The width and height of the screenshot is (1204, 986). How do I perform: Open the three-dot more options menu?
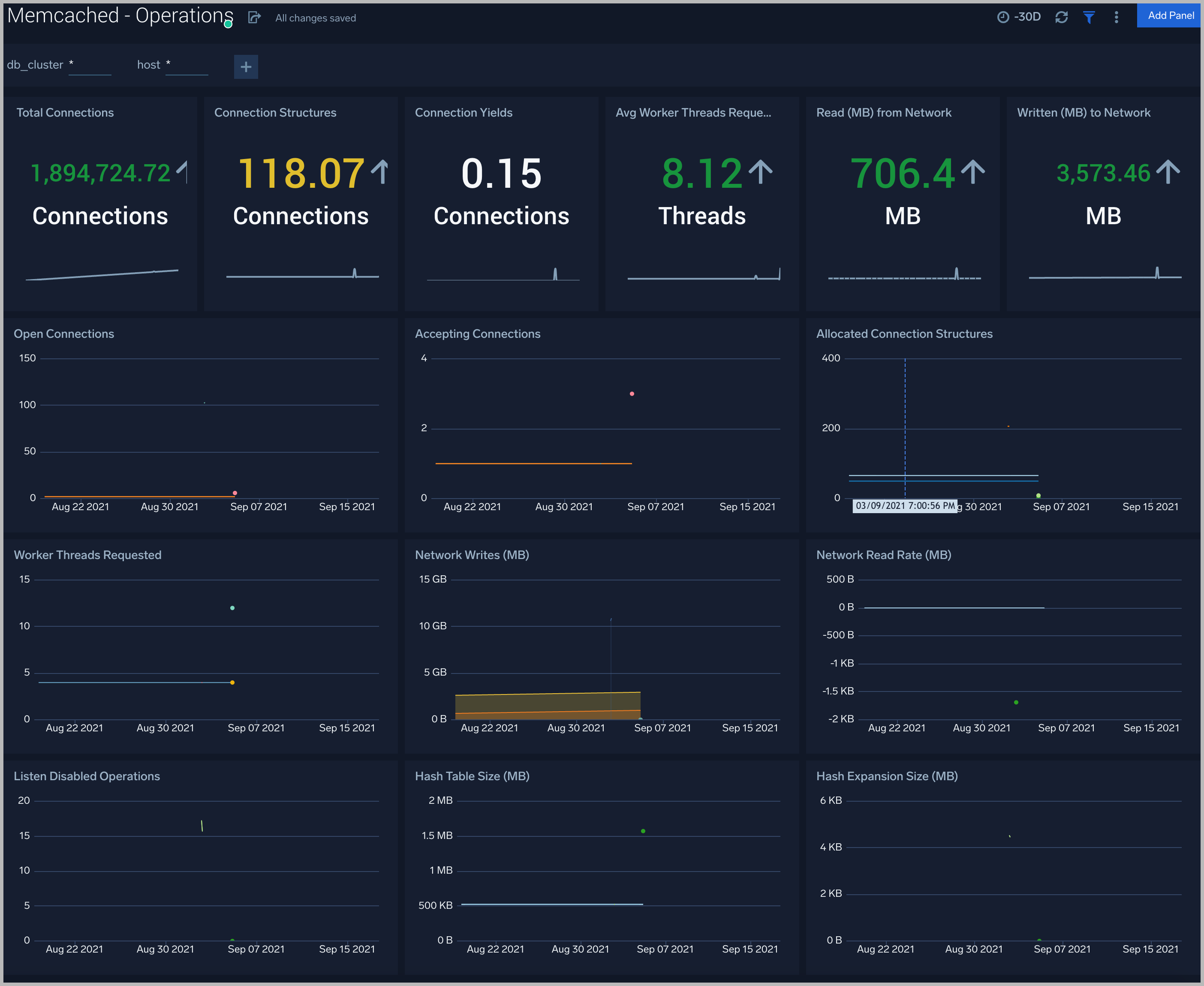[1116, 17]
